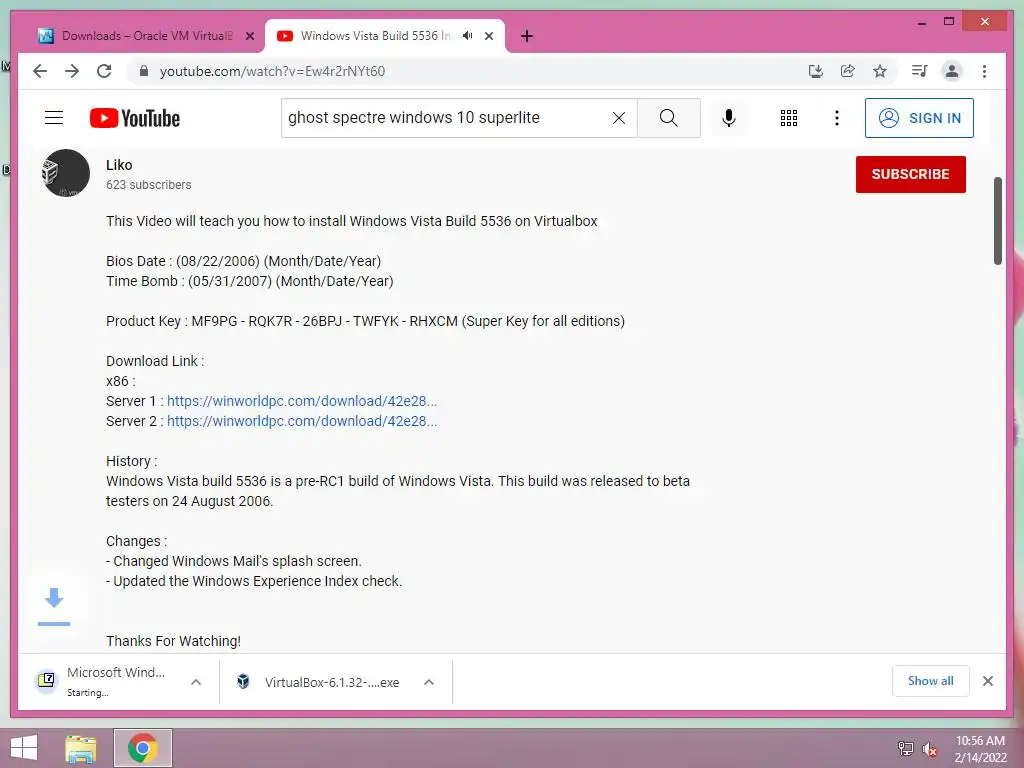
Task: Open the Chrome three-dot menu
Action: point(984,71)
